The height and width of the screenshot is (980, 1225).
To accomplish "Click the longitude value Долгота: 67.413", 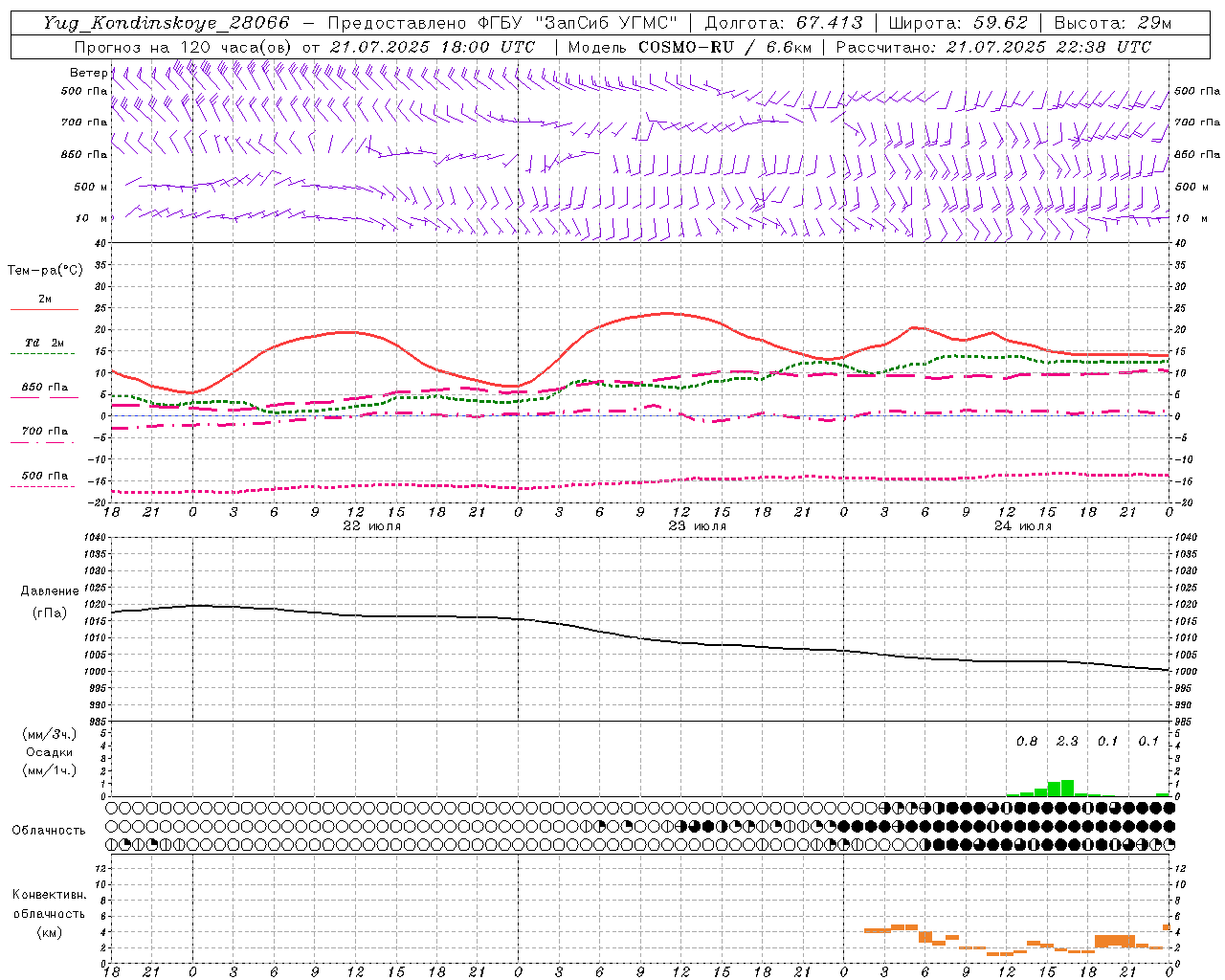I will (x=783, y=23).
